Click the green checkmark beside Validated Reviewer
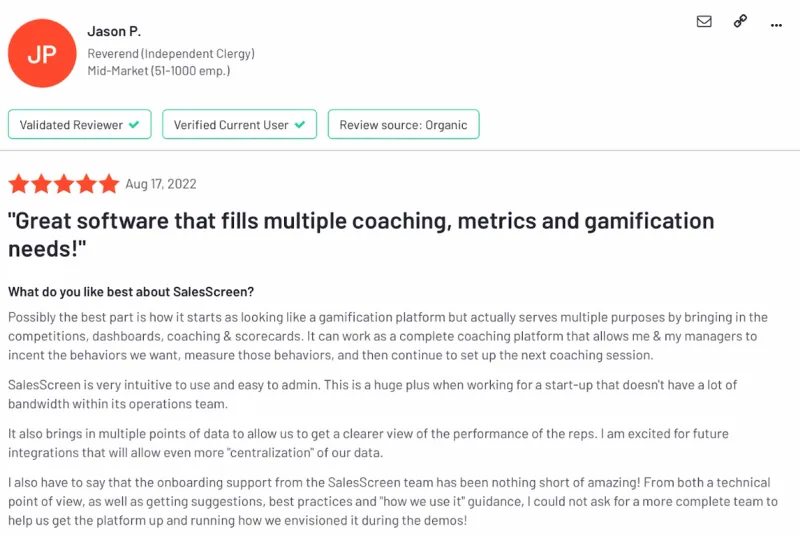This screenshot has width=800, height=536. pos(134,124)
